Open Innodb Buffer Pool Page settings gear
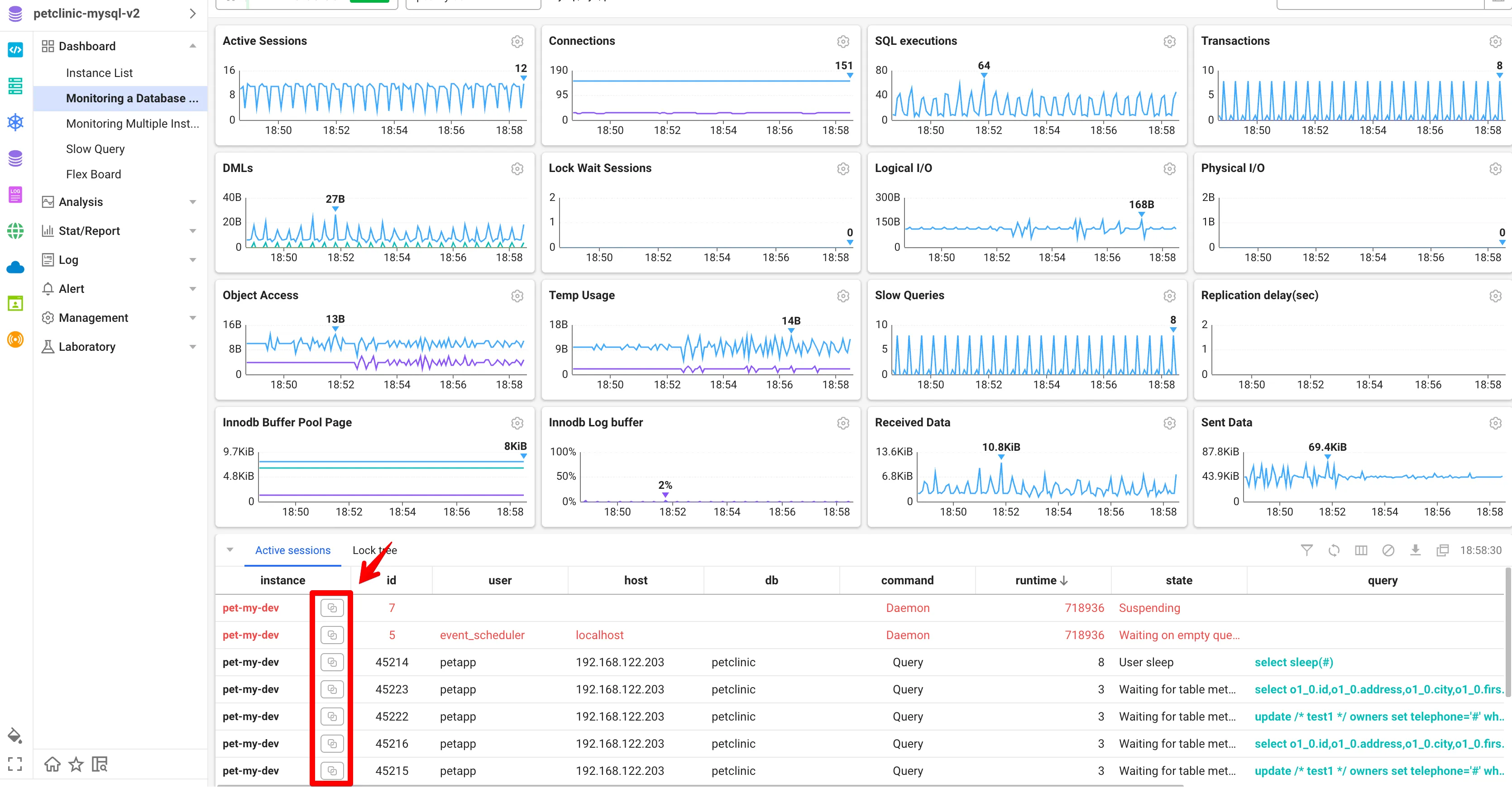 [517, 424]
